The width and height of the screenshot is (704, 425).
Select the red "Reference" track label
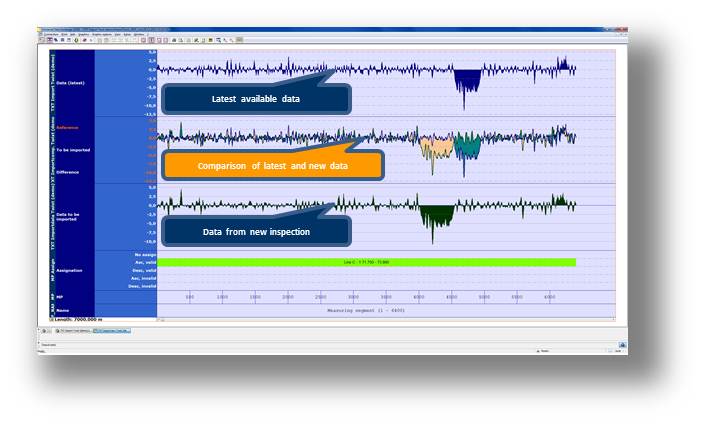point(68,127)
